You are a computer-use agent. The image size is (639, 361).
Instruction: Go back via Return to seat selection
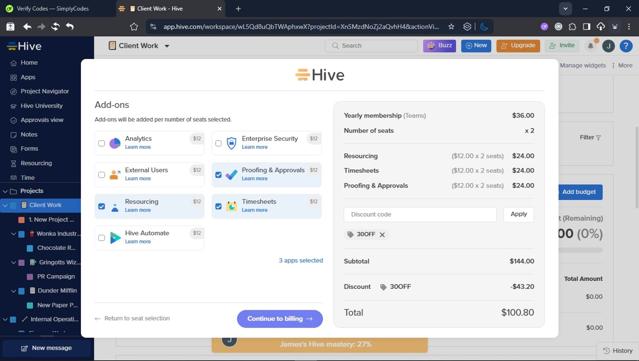[x=132, y=318]
